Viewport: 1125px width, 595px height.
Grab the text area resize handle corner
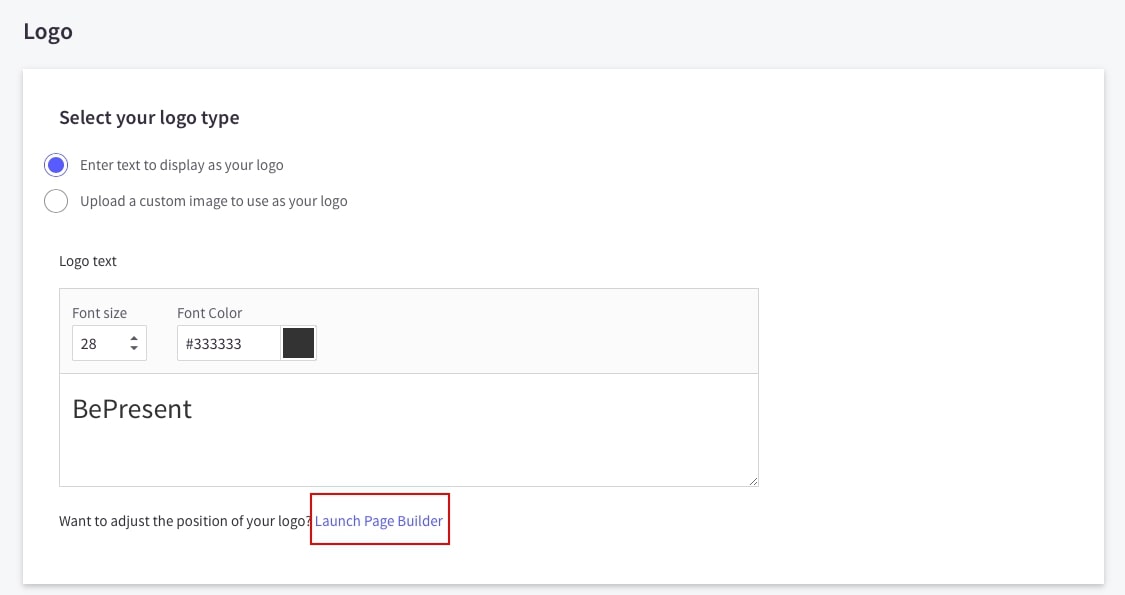(x=751, y=480)
